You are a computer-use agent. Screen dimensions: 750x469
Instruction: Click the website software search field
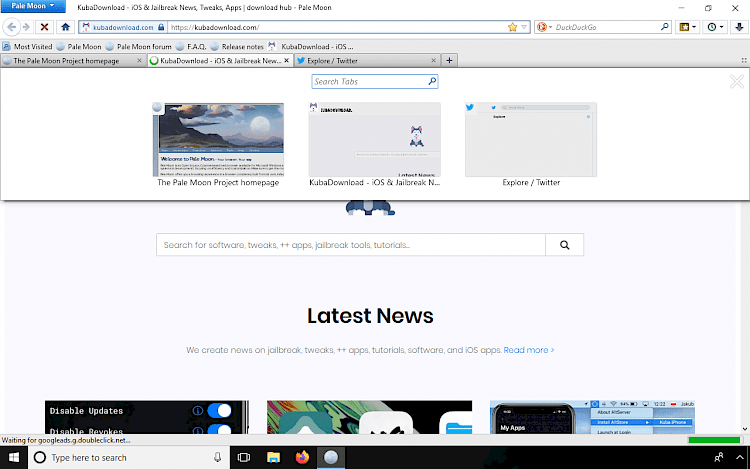click(351, 245)
